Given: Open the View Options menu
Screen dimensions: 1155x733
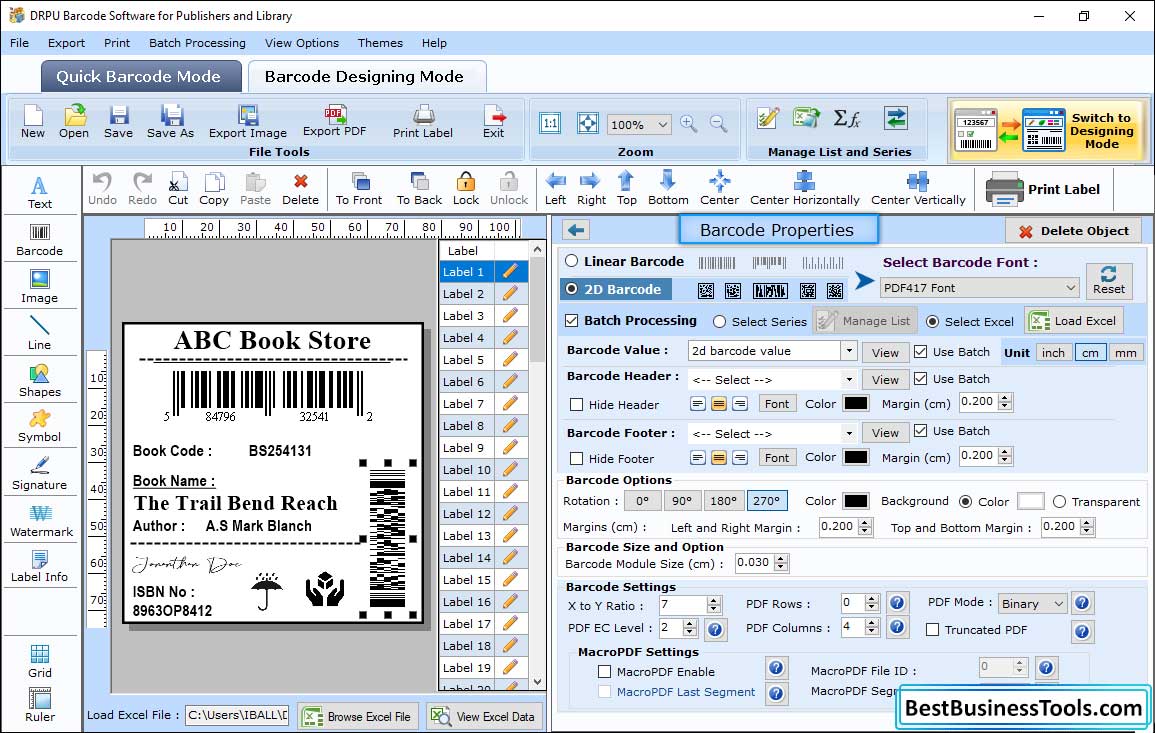Looking at the screenshot, I should (302, 43).
